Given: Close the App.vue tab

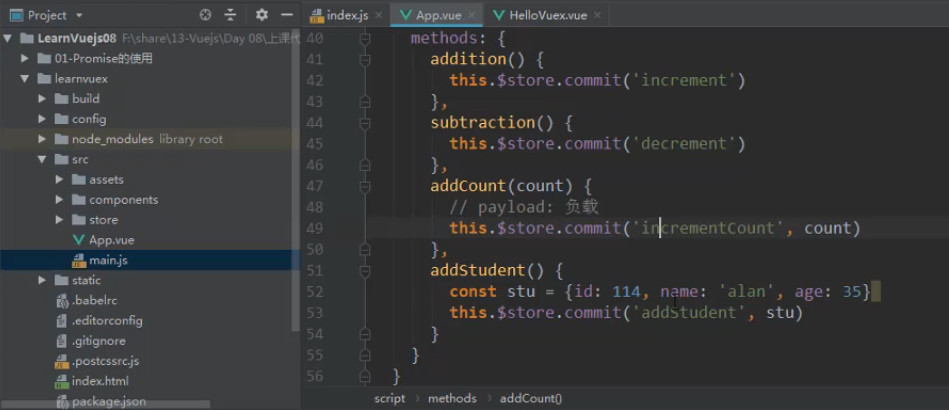Looking at the screenshot, I should tap(472, 15).
